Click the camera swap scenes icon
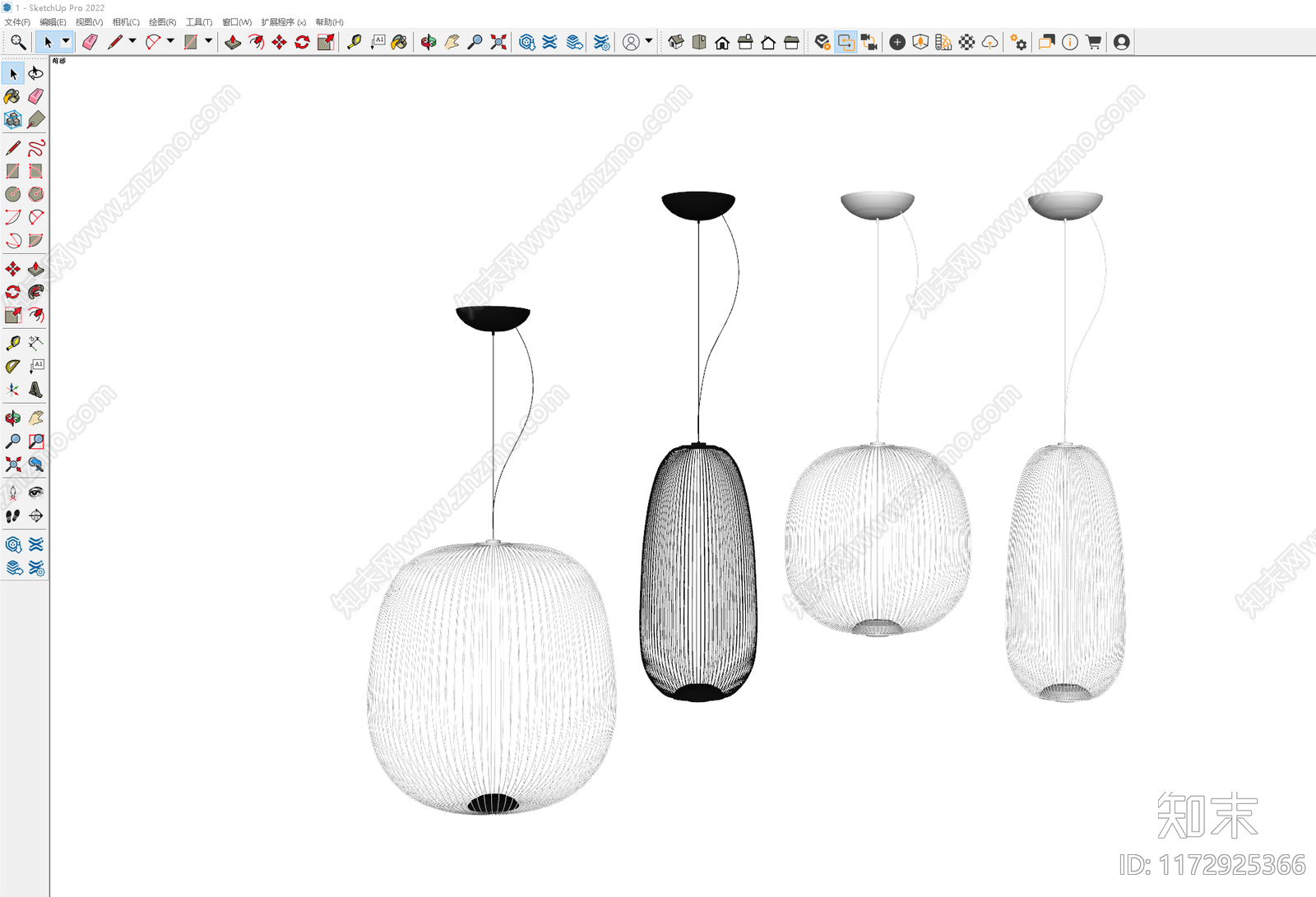1316x897 pixels. coord(869,42)
